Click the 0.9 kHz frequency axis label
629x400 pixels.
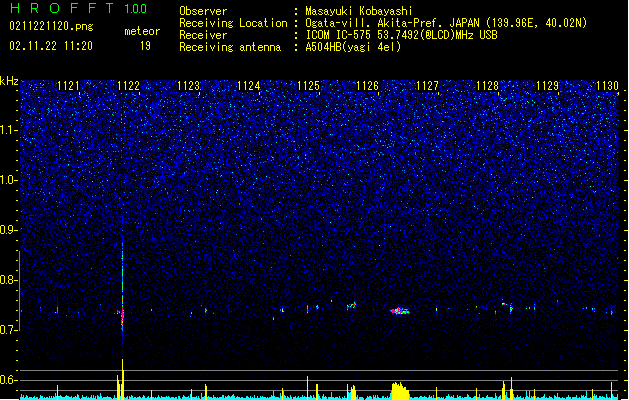tap(8, 230)
